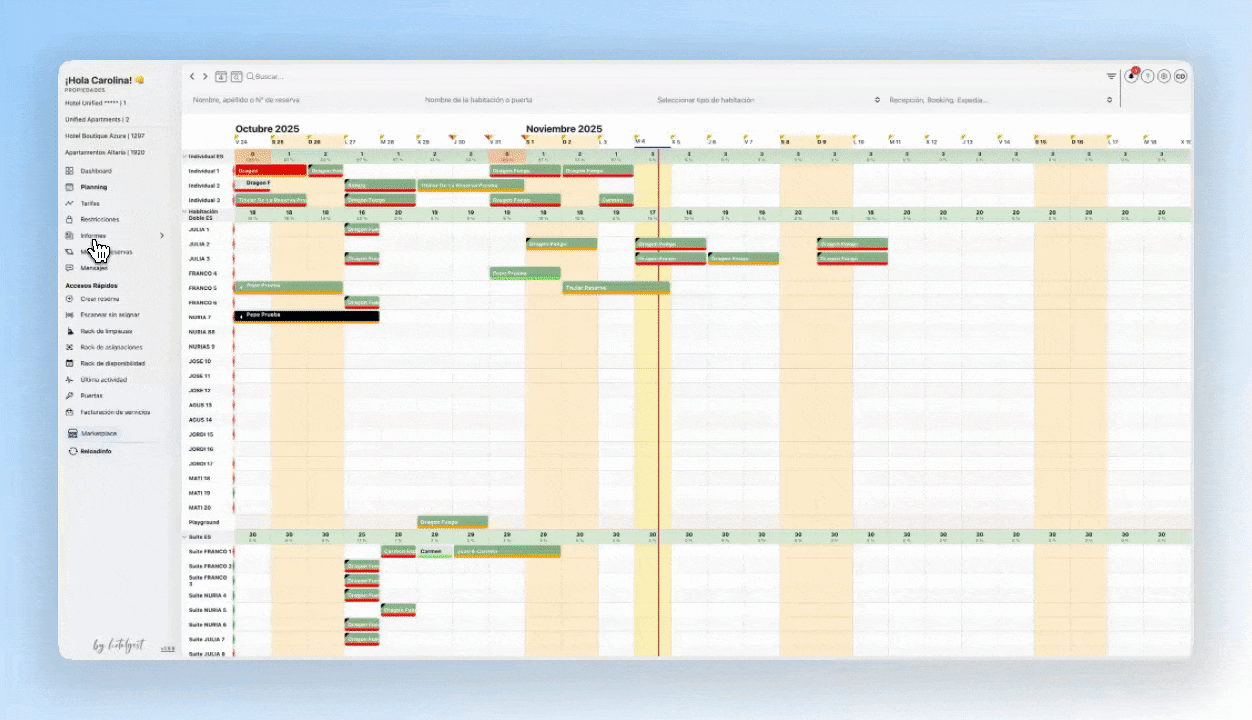Viewport: 1252px width, 720px height.
Task: Open the Seleccionar tipo de habitación dropdown
Action: tap(768, 100)
